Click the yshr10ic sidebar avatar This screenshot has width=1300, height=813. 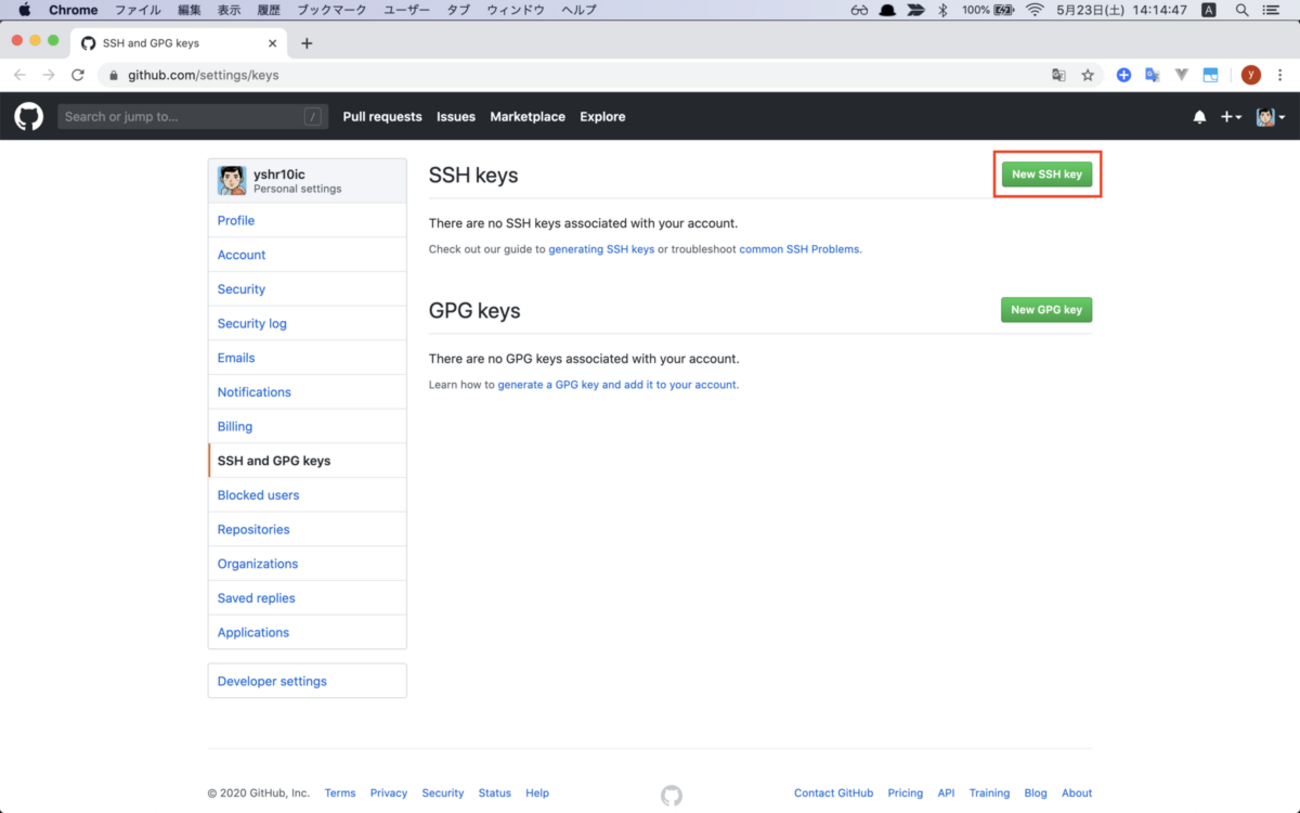(232, 180)
